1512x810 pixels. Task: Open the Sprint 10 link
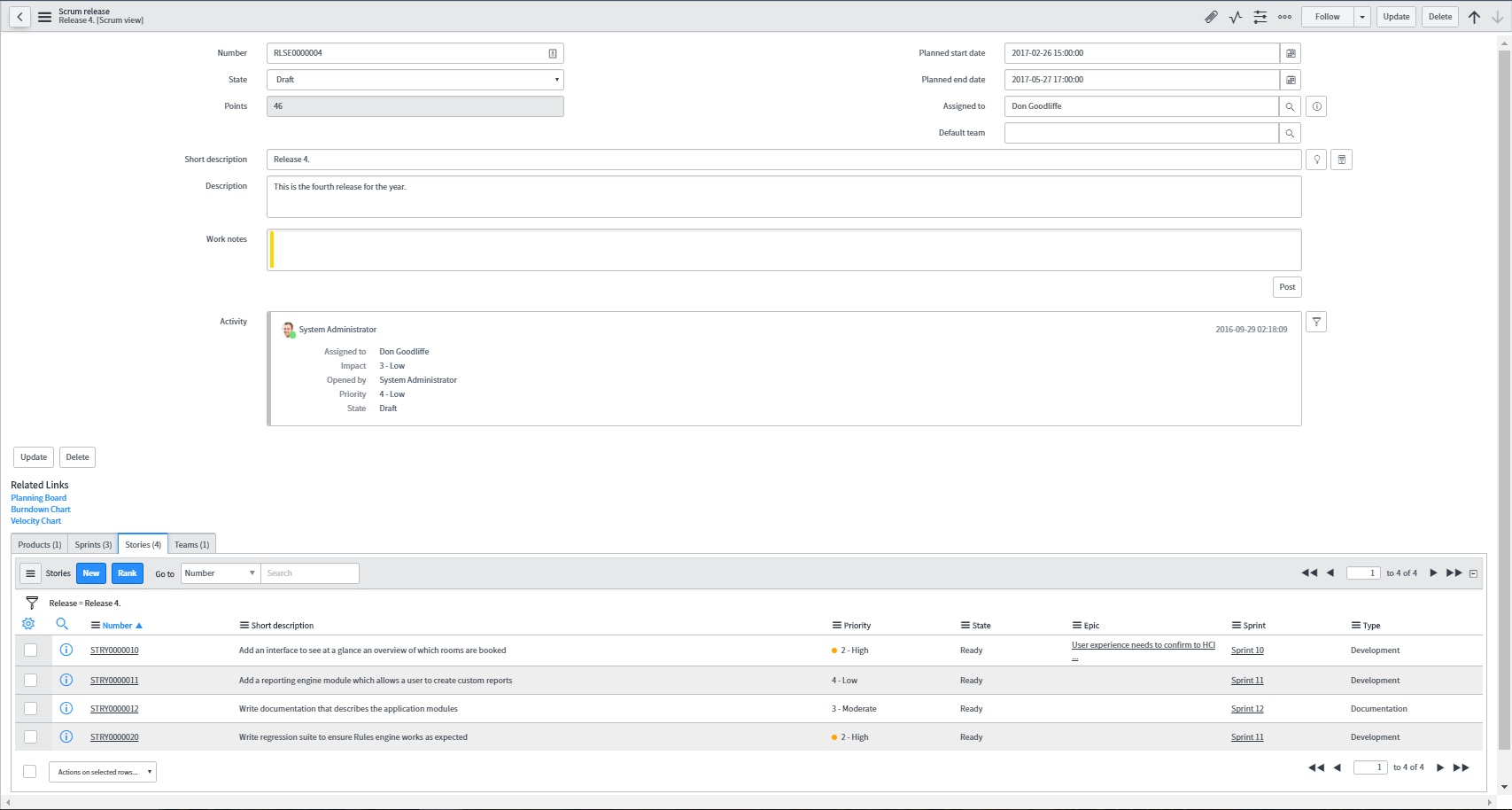point(1247,650)
